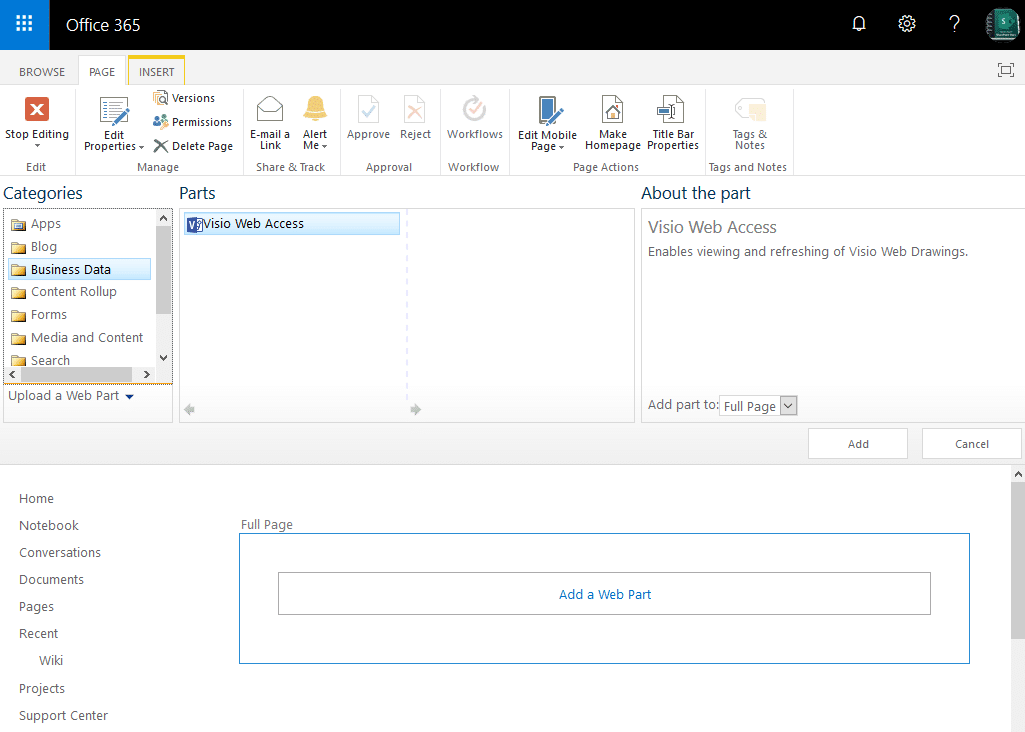Open the help question mark
Image resolution: width=1025 pixels, height=732 pixels.
coord(954,24)
